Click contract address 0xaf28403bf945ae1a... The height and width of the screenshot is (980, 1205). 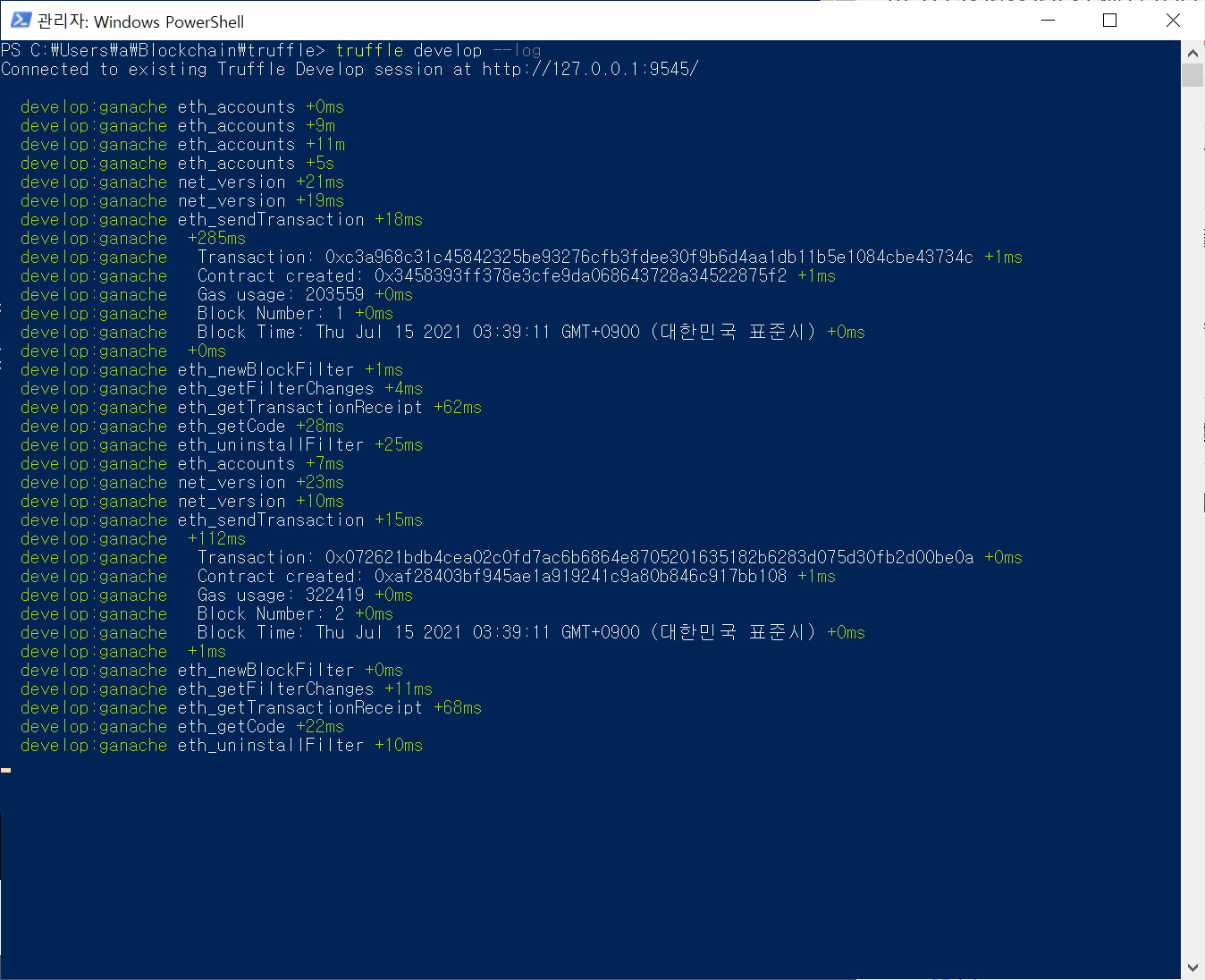coord(580,576)
